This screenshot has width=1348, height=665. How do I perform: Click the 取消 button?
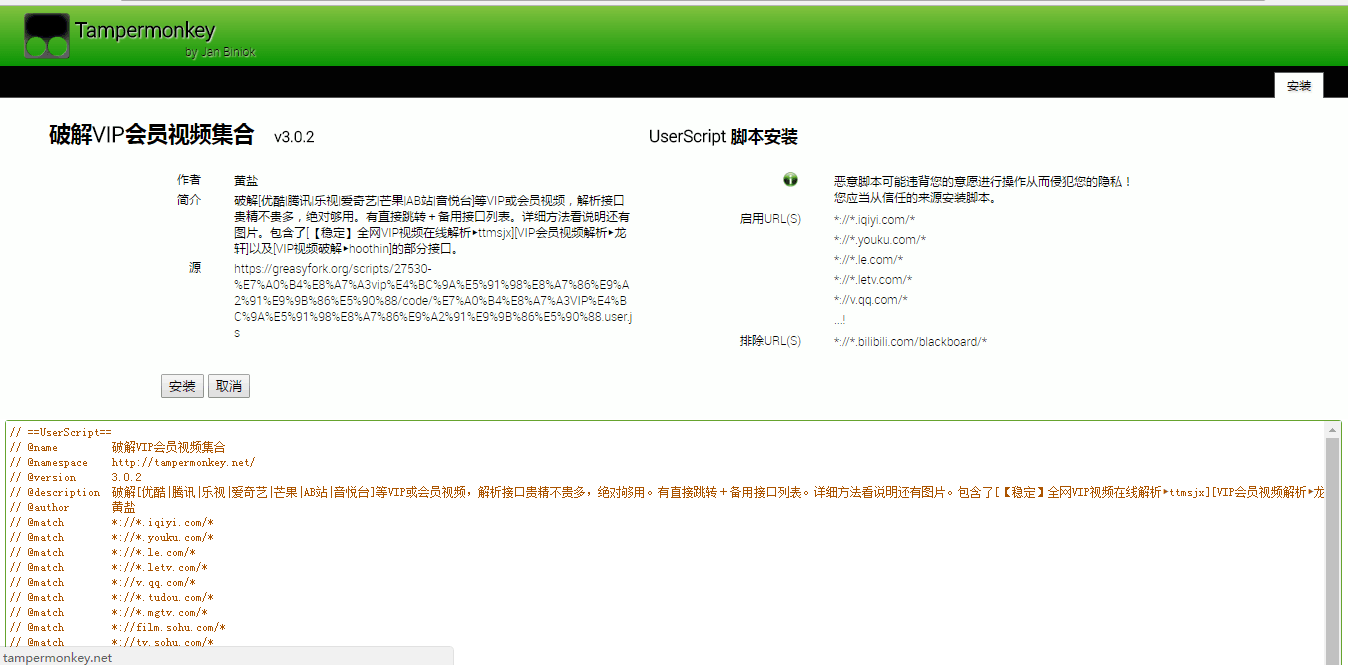(229, 386)
